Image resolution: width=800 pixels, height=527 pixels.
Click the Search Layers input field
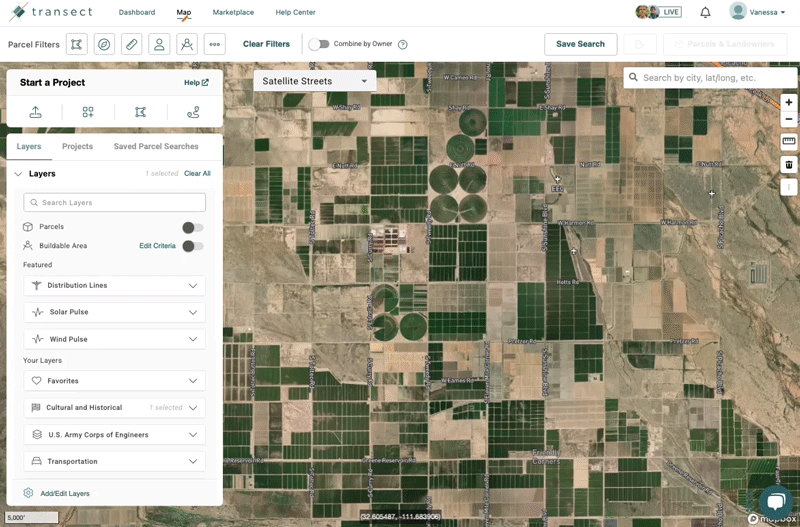pos(114,202)
